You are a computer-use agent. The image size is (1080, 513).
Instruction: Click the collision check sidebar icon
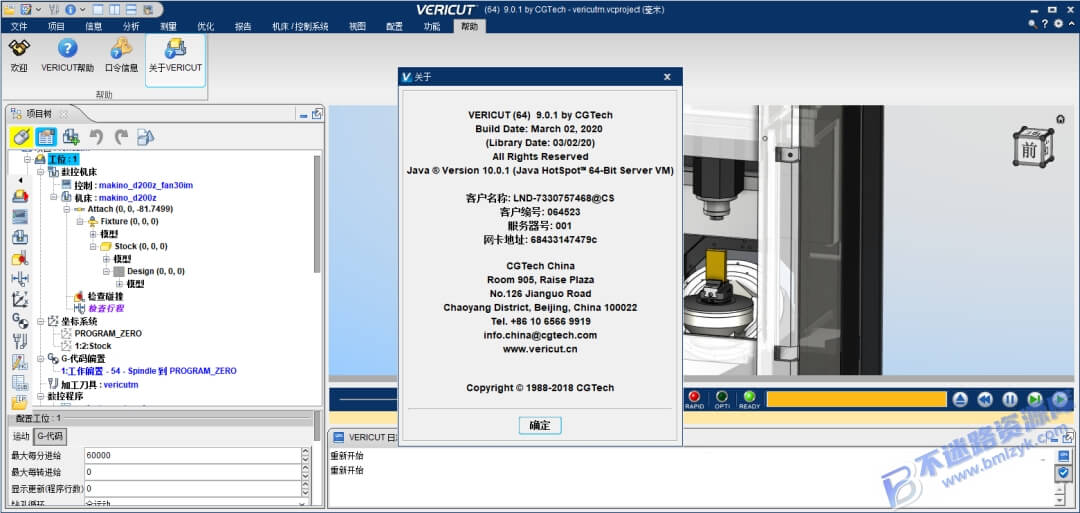20,258
